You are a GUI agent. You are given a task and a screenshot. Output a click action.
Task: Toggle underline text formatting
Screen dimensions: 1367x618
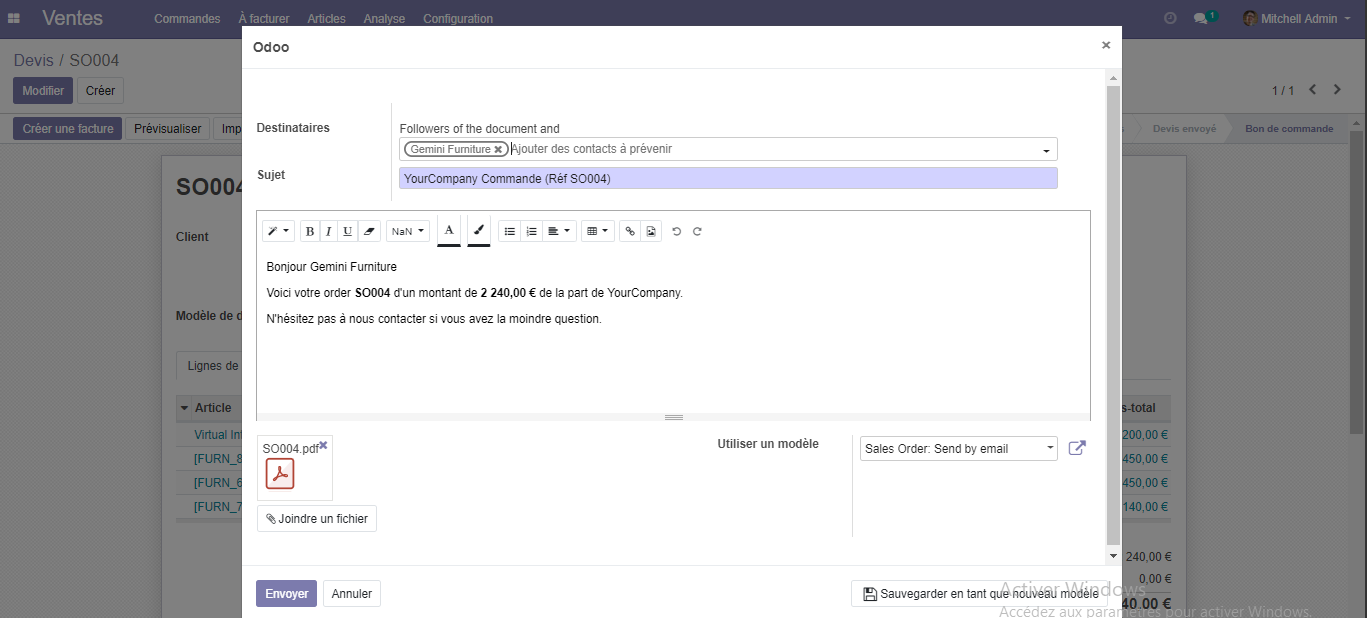tap(347, 231)
